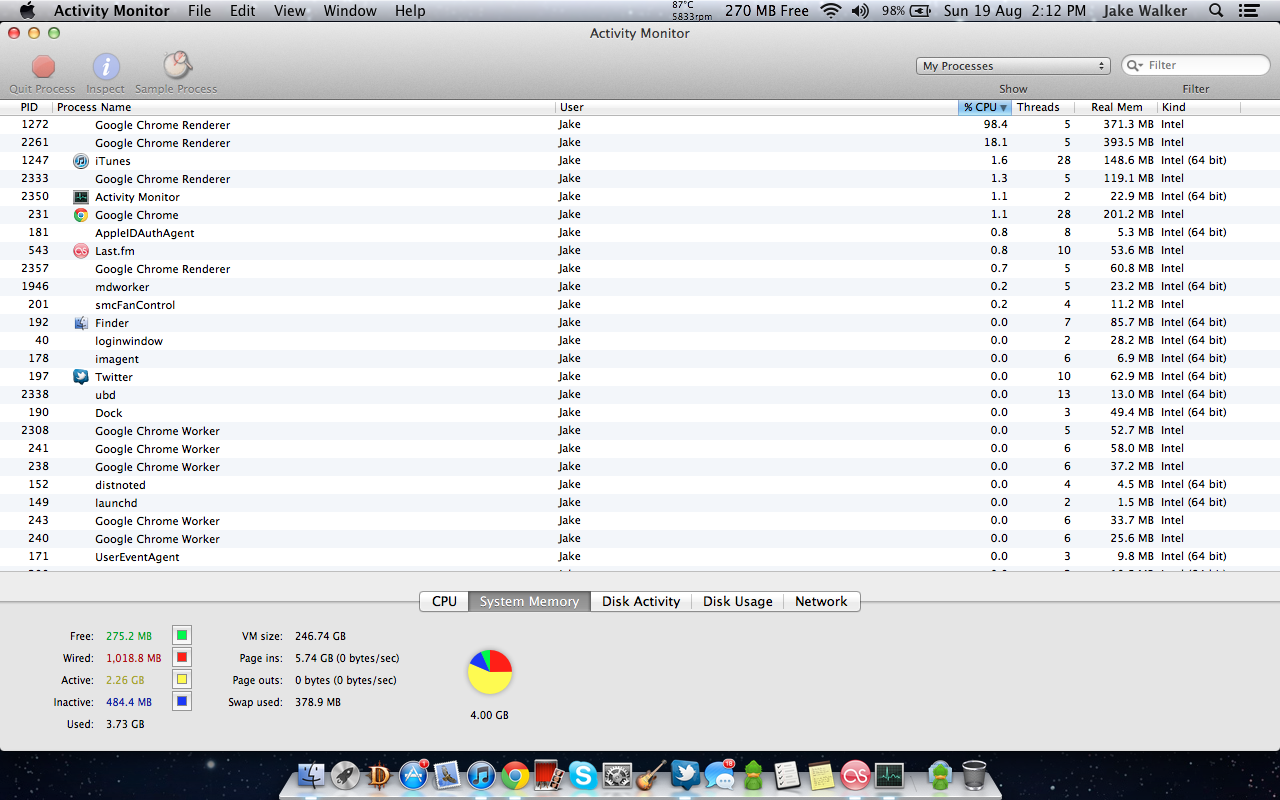Select the System Memory tab

pos(529,601)
